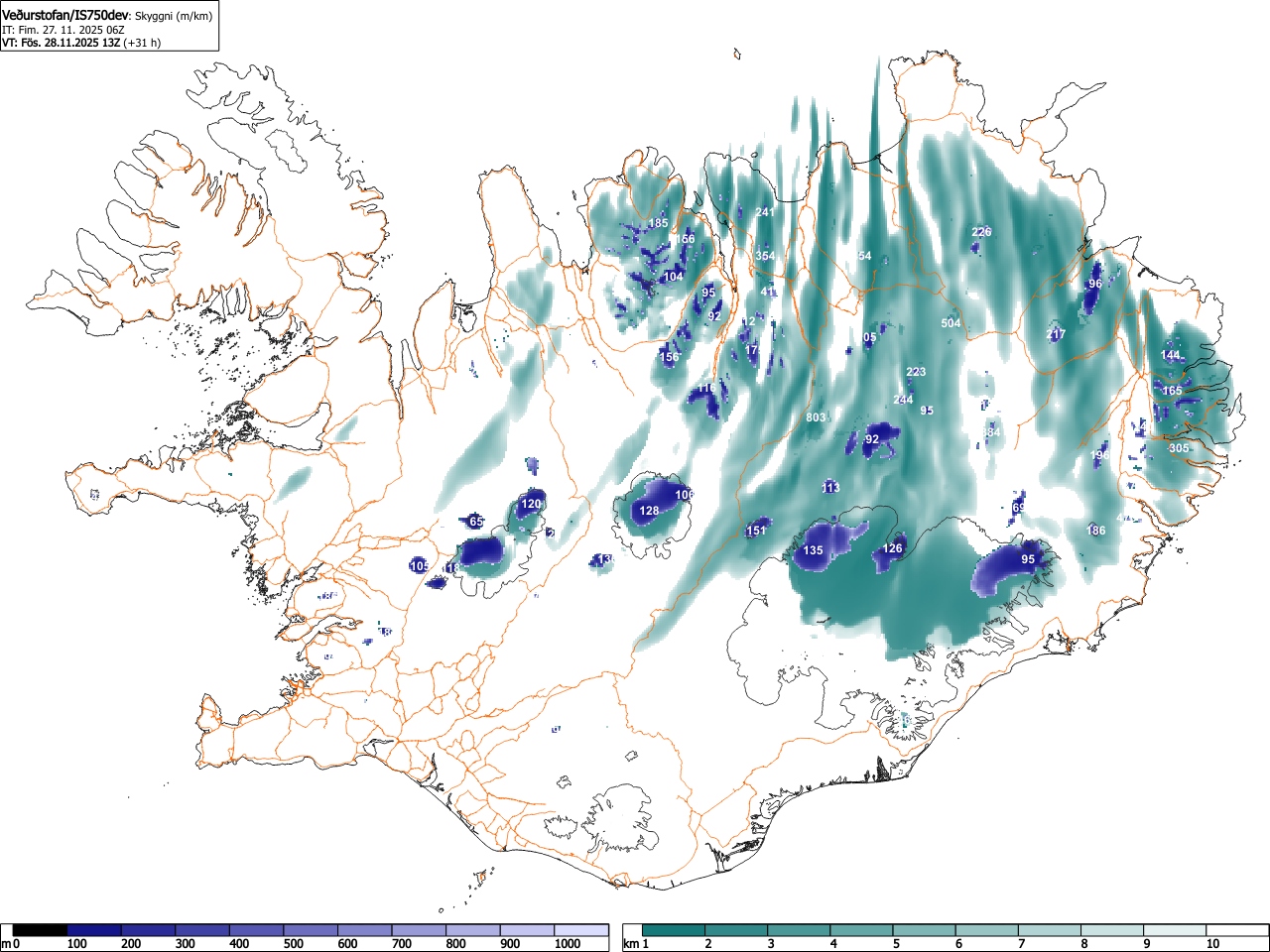Click the legend swatch between 500 and 600 m

click(x=312, y=930)
